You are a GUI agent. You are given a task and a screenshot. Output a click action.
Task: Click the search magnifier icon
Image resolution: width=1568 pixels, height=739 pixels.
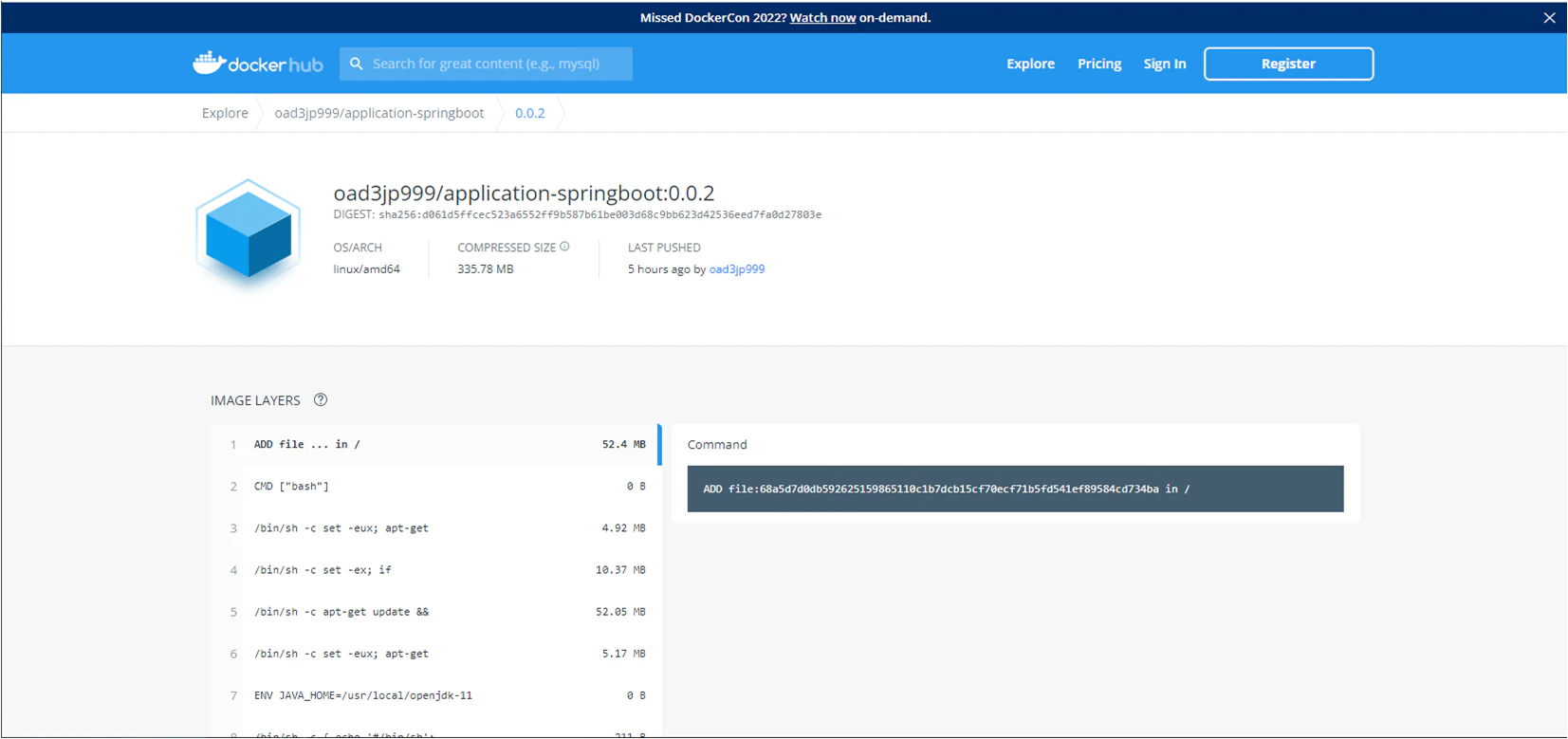pyautogui.click(x=357, y=64)
